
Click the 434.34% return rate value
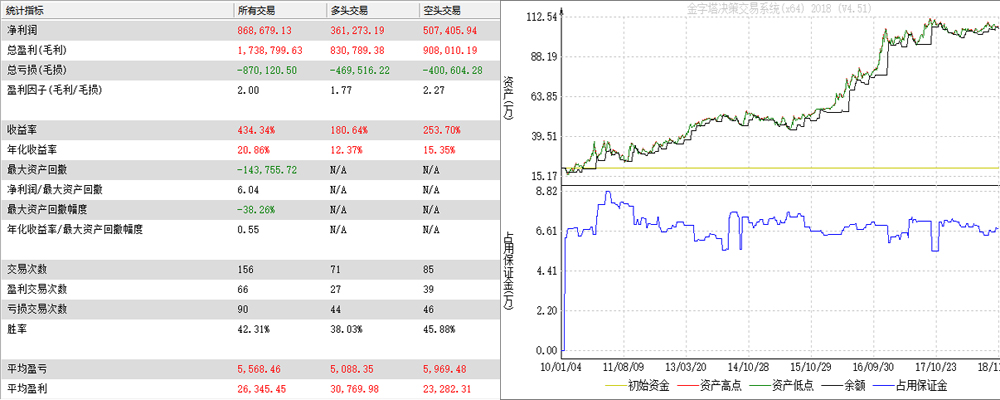click(255, 129)
